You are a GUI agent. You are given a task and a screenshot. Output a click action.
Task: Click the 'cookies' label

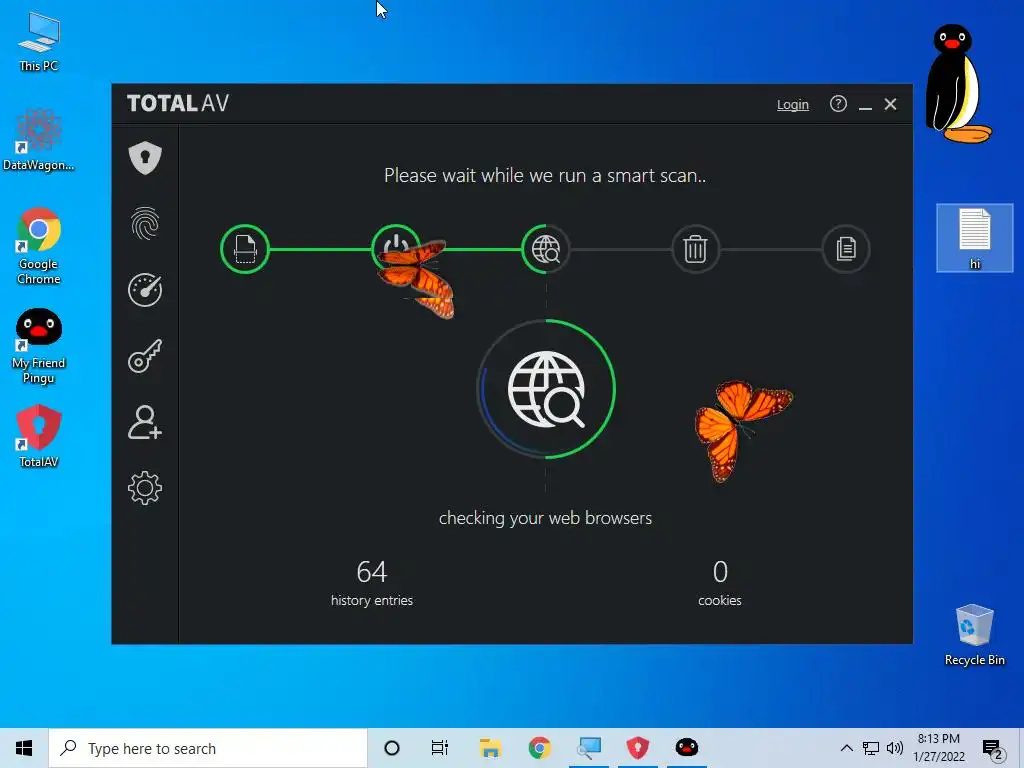point(720,600)
